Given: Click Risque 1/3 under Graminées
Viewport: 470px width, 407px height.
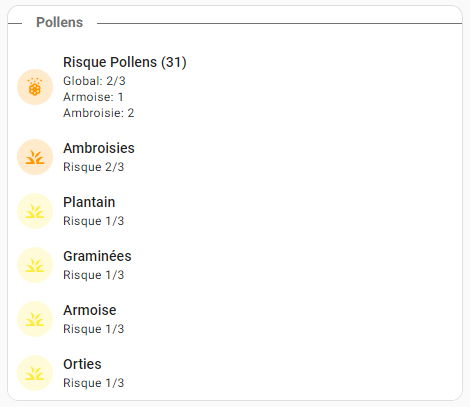Looking at the screenshot, I should pyautogui.click(x=94, y=275).
